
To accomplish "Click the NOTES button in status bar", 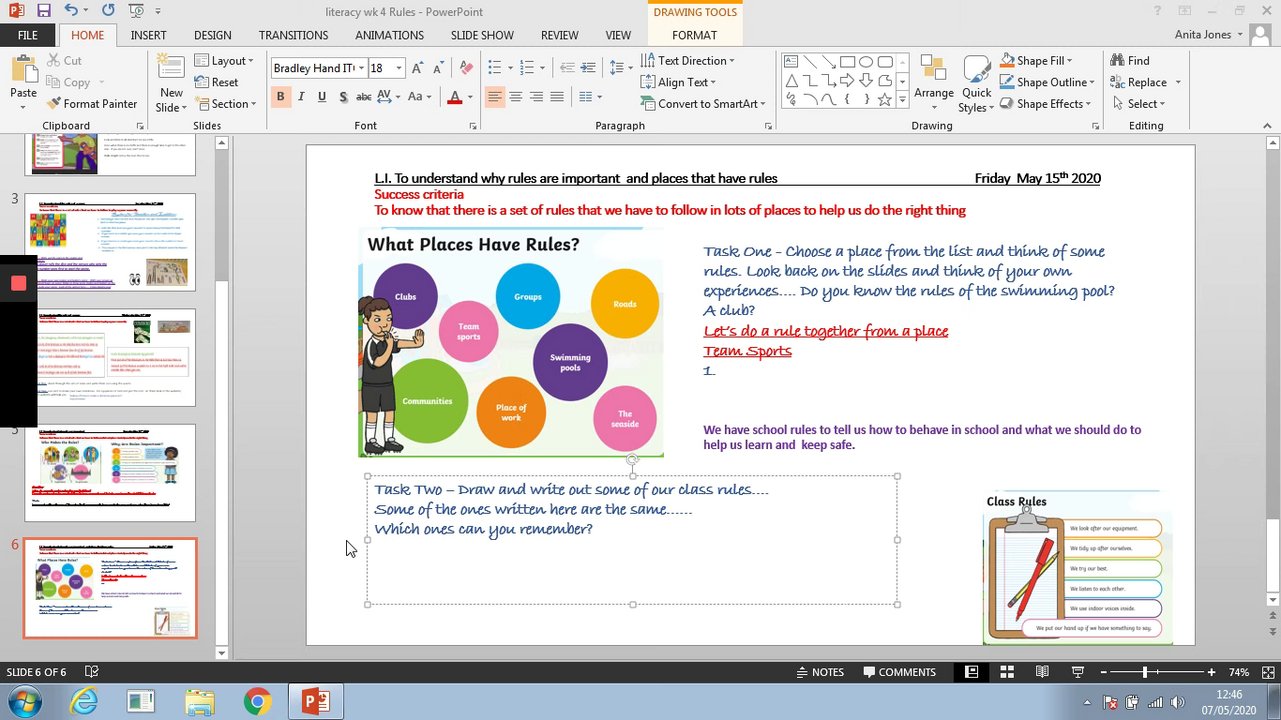I will coord(820,672).
